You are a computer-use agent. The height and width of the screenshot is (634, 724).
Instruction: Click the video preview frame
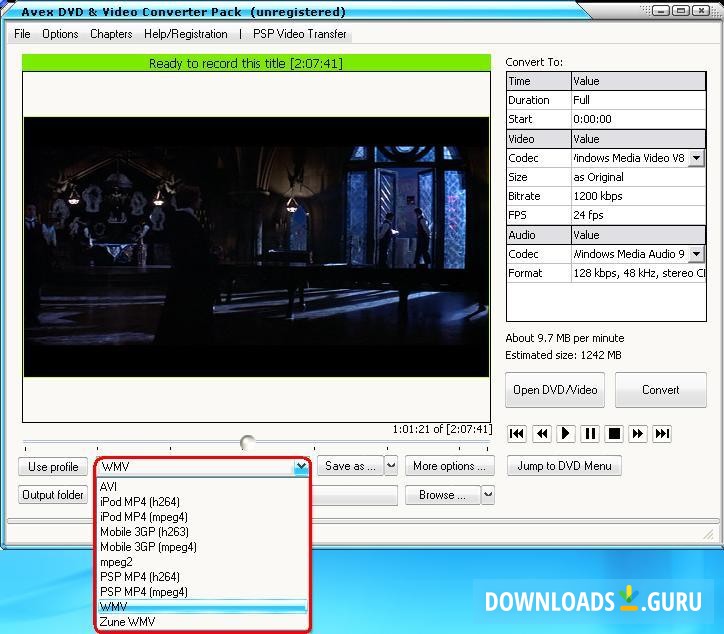(x=256, y=247)
